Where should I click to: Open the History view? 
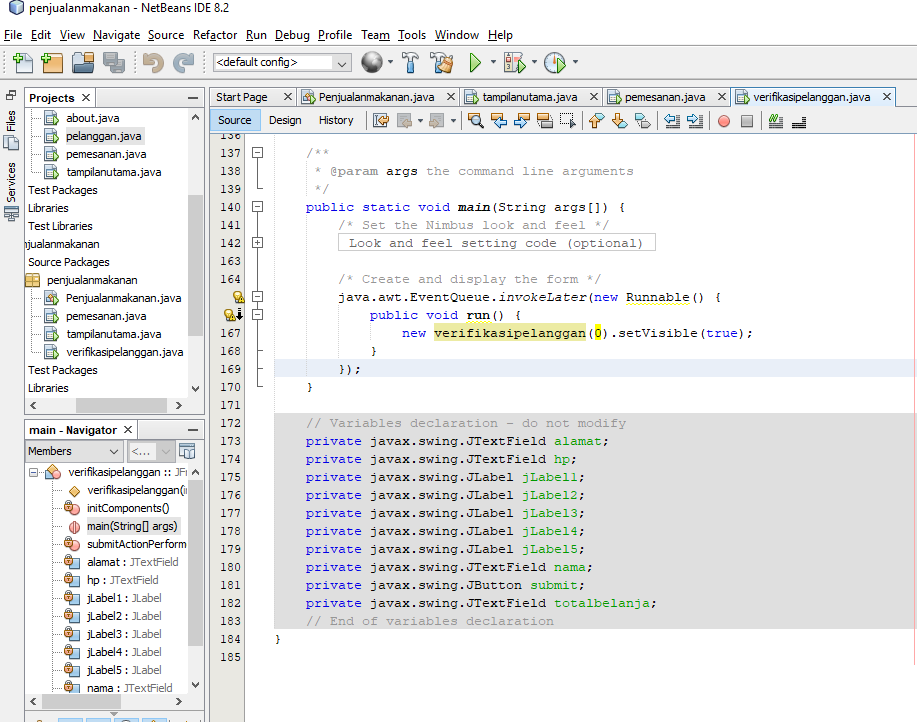[336, 120]
